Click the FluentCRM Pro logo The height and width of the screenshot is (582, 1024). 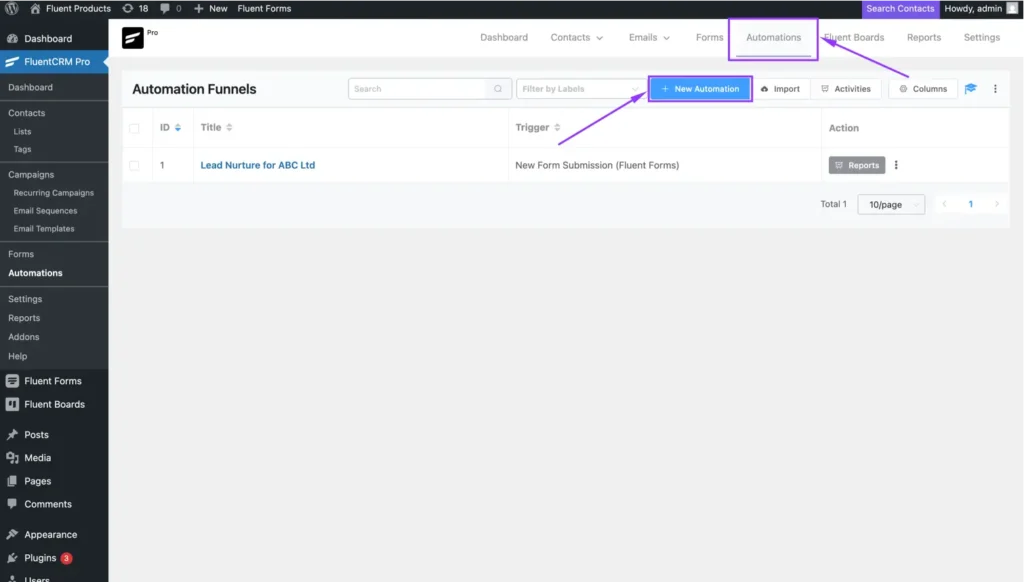coord(133,38)
